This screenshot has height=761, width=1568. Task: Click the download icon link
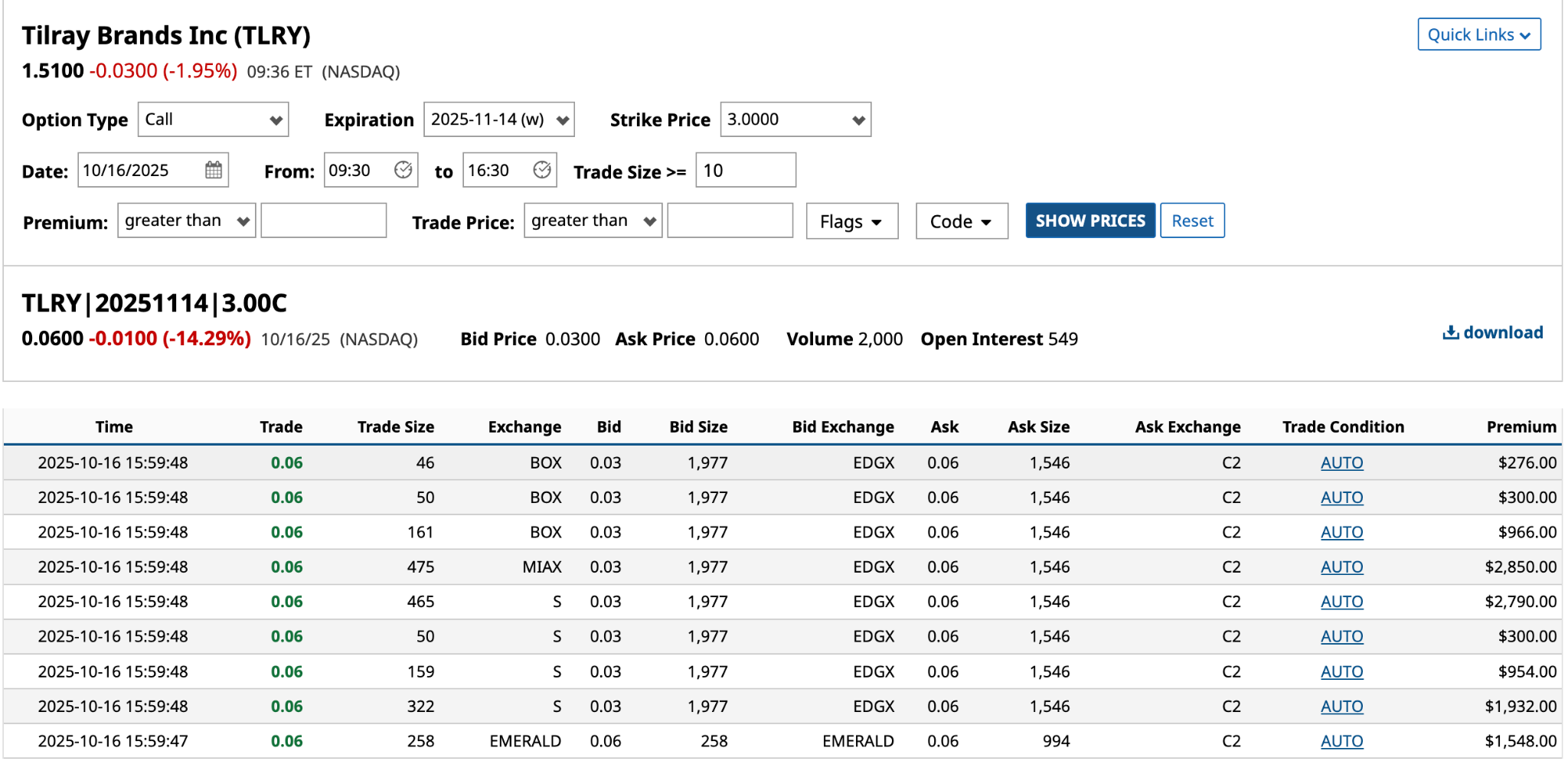(1492, 332)
